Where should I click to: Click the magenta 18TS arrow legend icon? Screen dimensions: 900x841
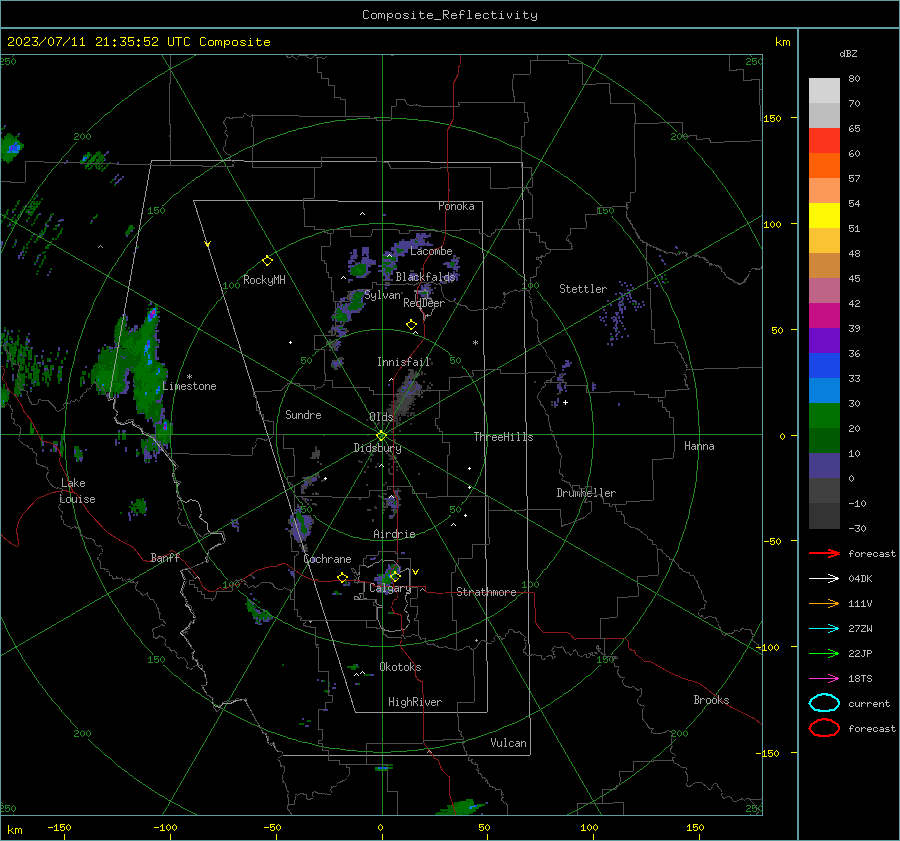824,679
